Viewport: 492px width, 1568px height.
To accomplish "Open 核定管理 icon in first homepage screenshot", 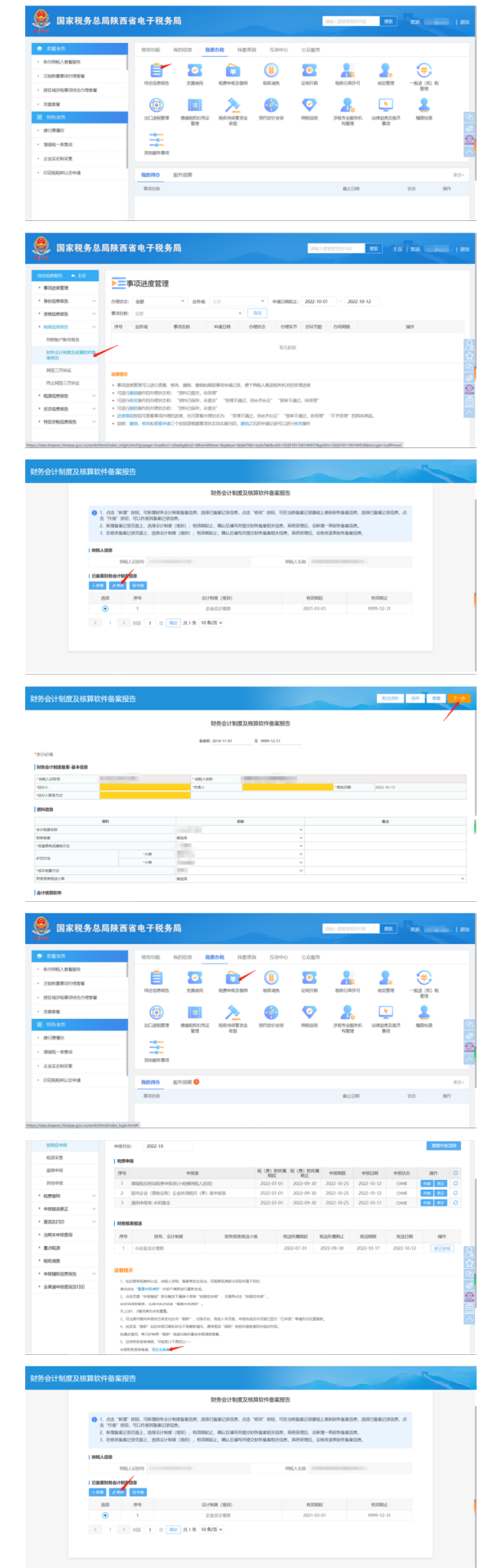I will (385, 71).
